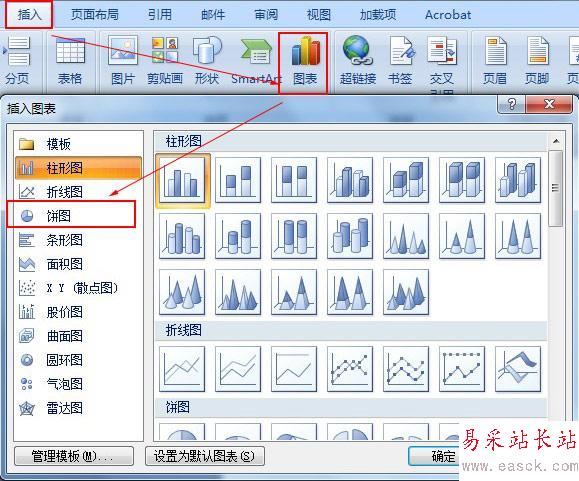Click the 交叉引用 cross-reference icon
The image size is (579, 481).
(442, 63)
